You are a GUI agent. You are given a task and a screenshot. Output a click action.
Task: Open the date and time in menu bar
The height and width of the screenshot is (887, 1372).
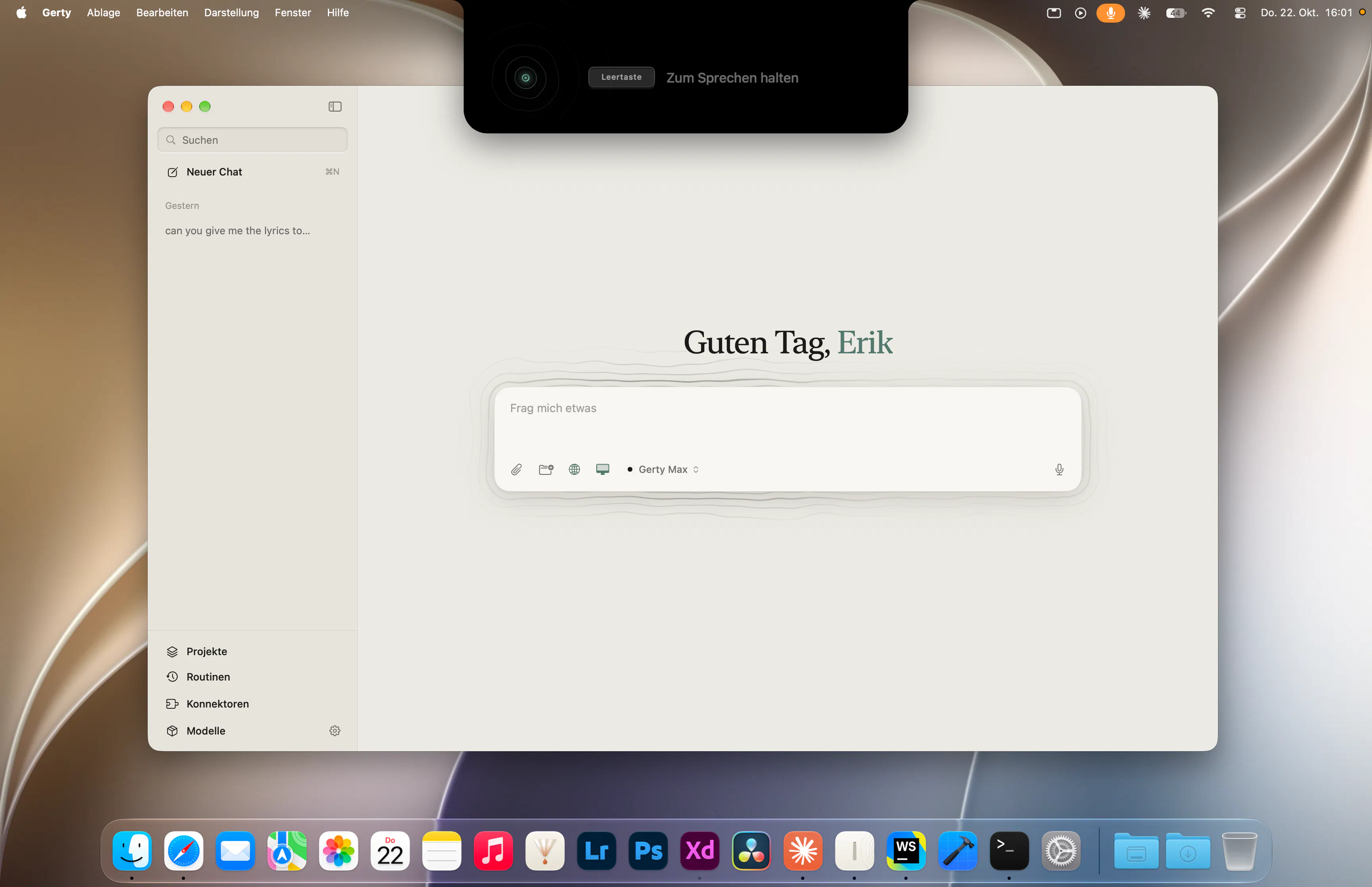click(1306, 12)
